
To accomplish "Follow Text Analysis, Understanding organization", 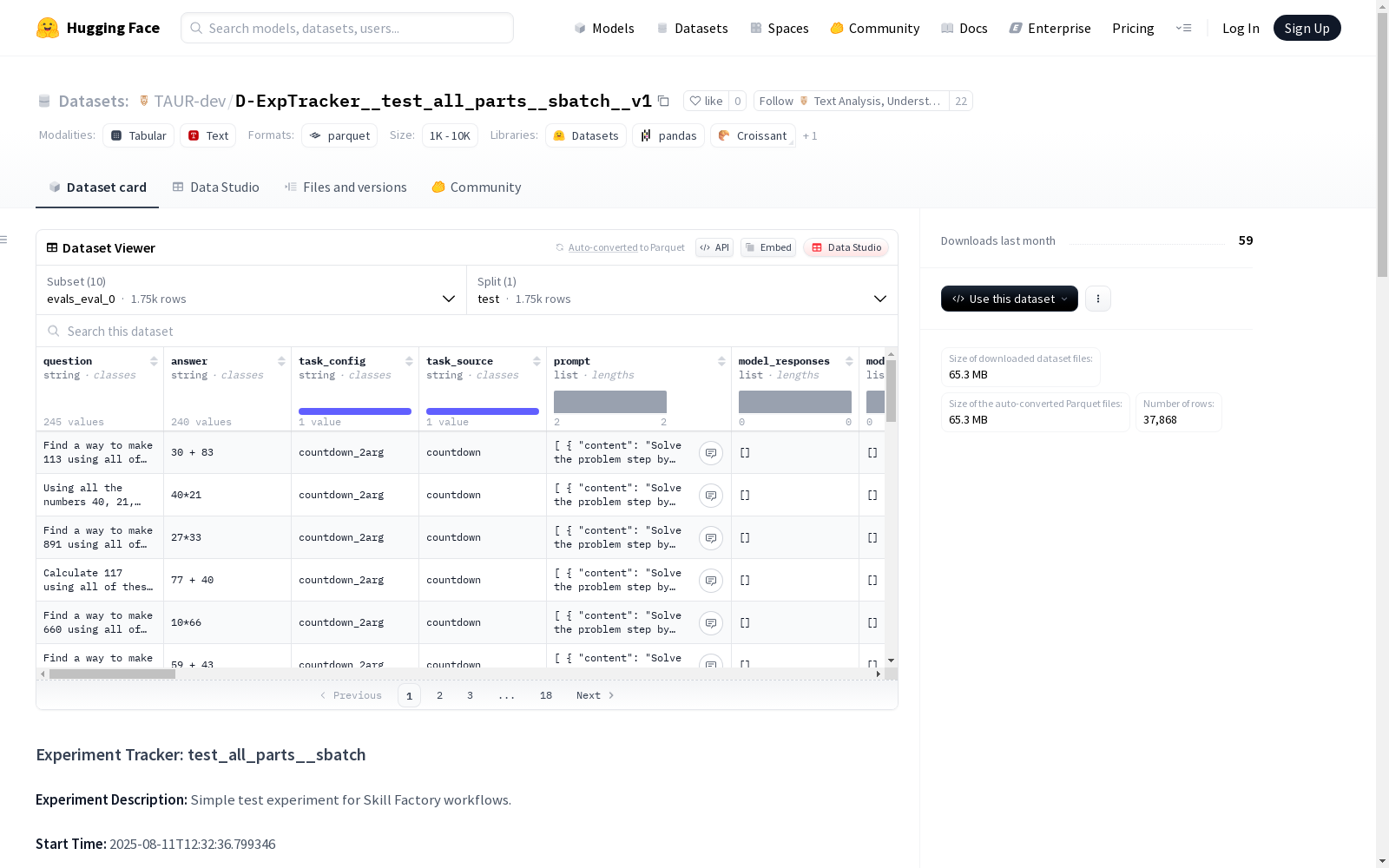I will [852, 101].
